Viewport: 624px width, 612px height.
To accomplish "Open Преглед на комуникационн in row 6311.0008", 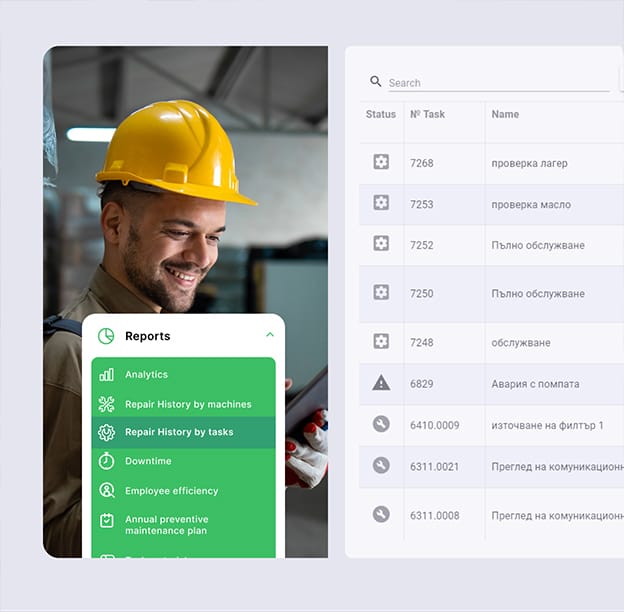I will tap(558, 516).
